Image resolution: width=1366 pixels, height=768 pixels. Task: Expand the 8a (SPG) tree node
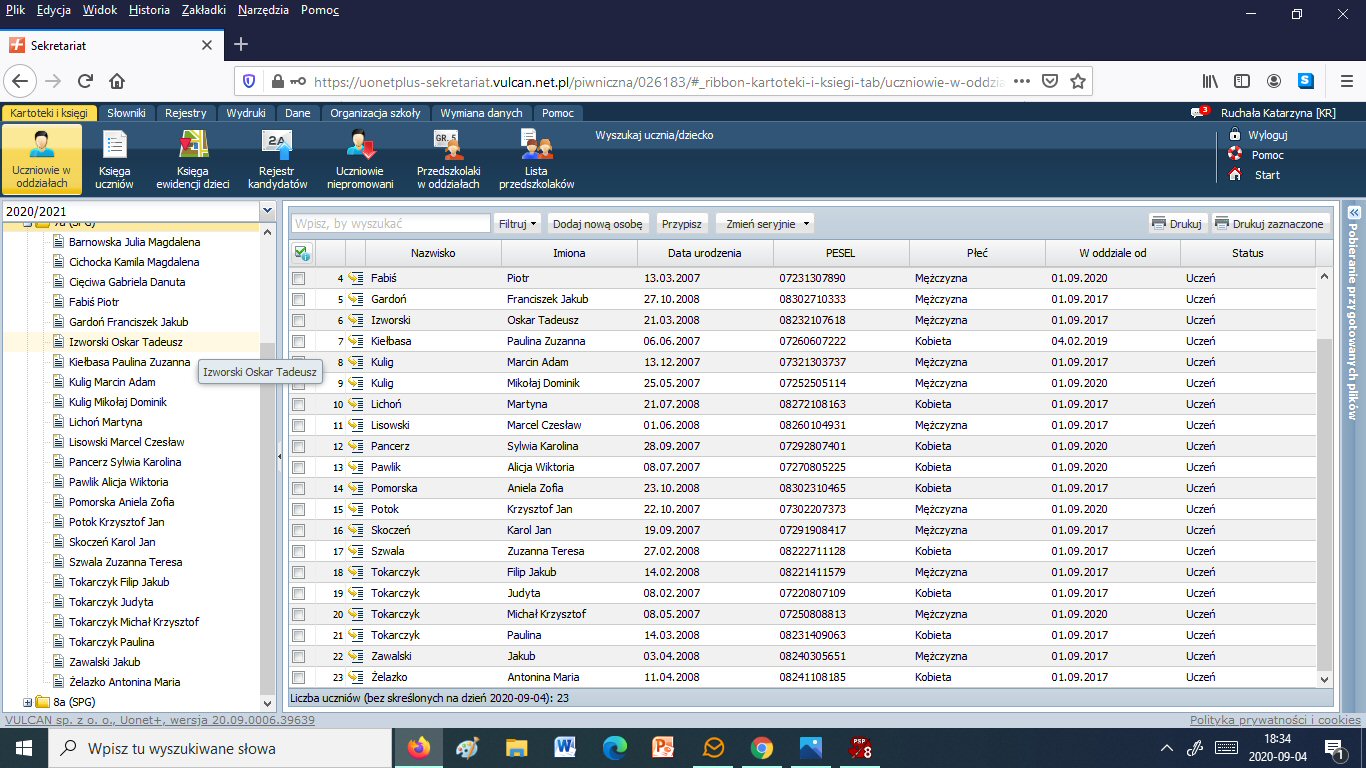(x=28, y=702)
